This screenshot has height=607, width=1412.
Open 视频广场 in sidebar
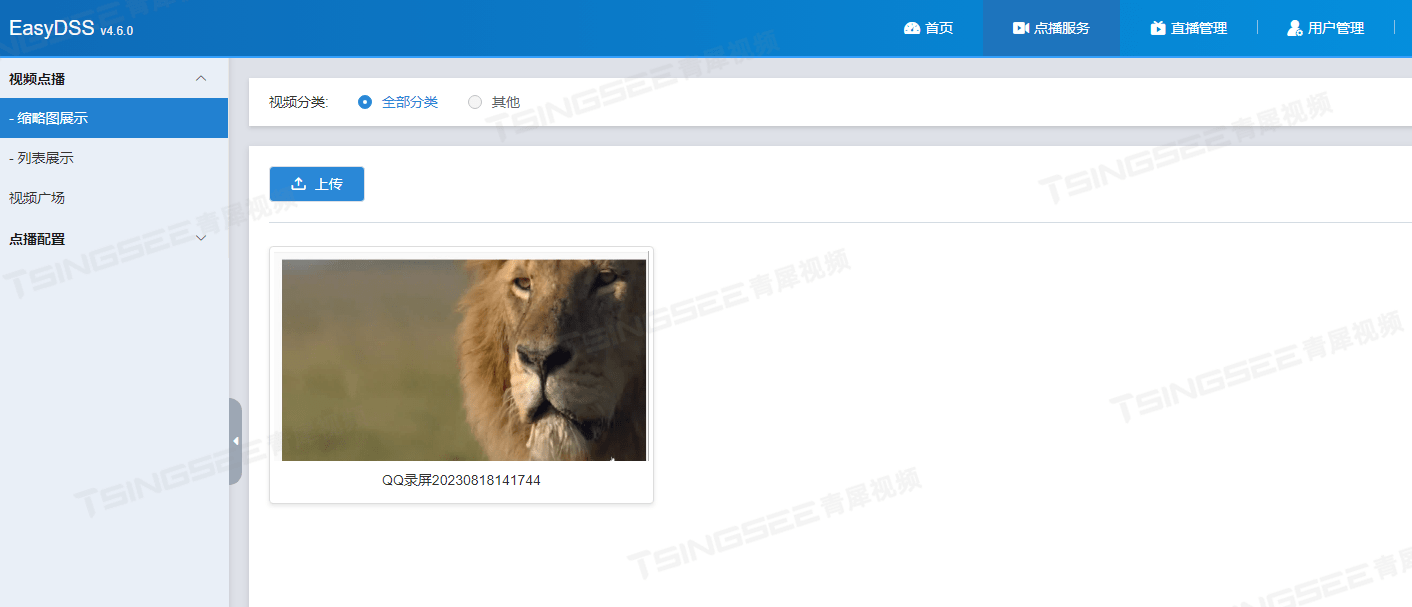coord(114,198)
